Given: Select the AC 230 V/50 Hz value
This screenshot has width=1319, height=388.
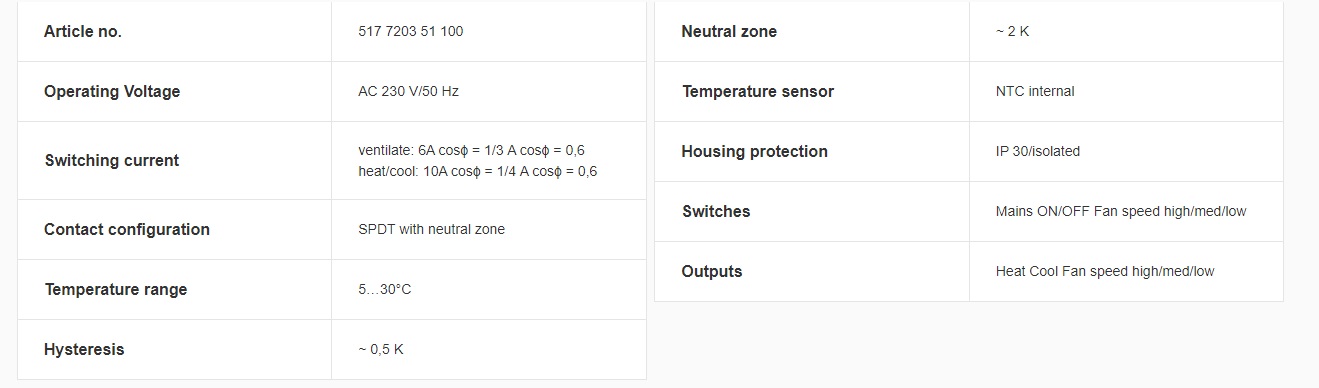Looking at the screenshot, I should tap(408, 91).
